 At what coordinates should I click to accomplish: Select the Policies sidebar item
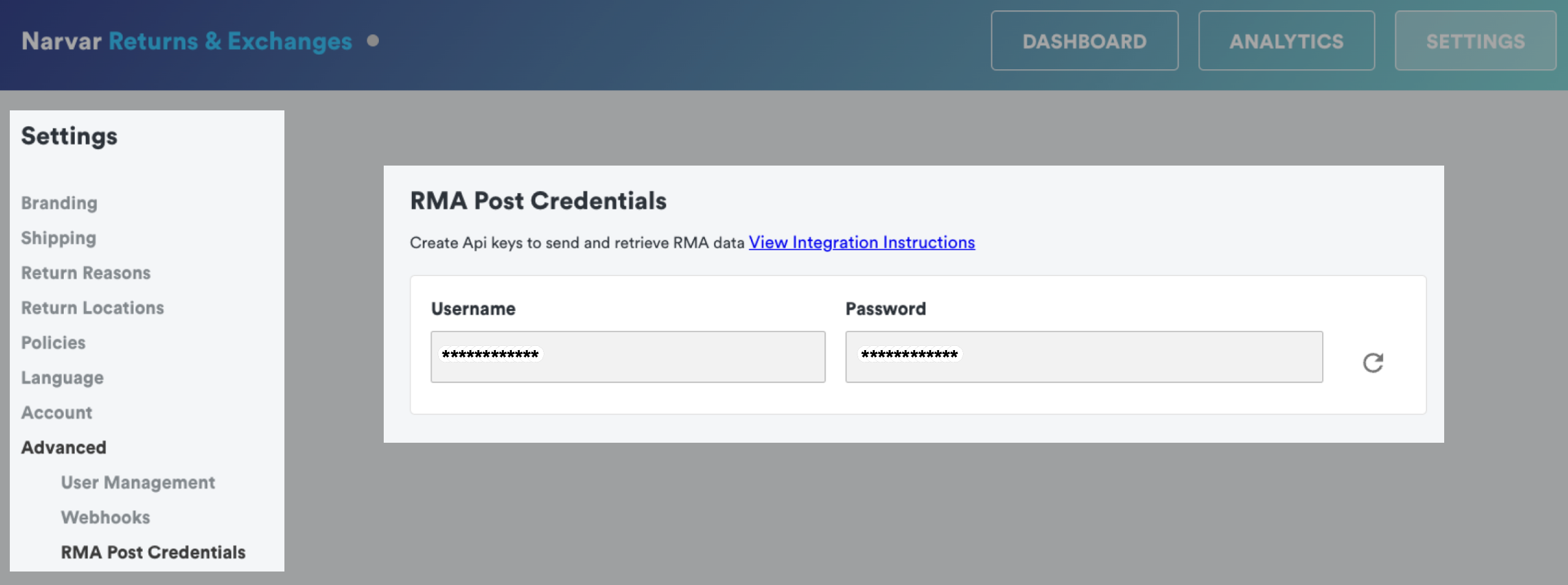click(x=53, y=343)
